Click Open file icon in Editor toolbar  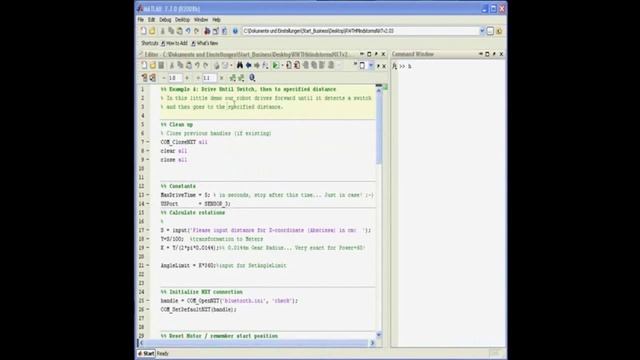tap(152, 65)
